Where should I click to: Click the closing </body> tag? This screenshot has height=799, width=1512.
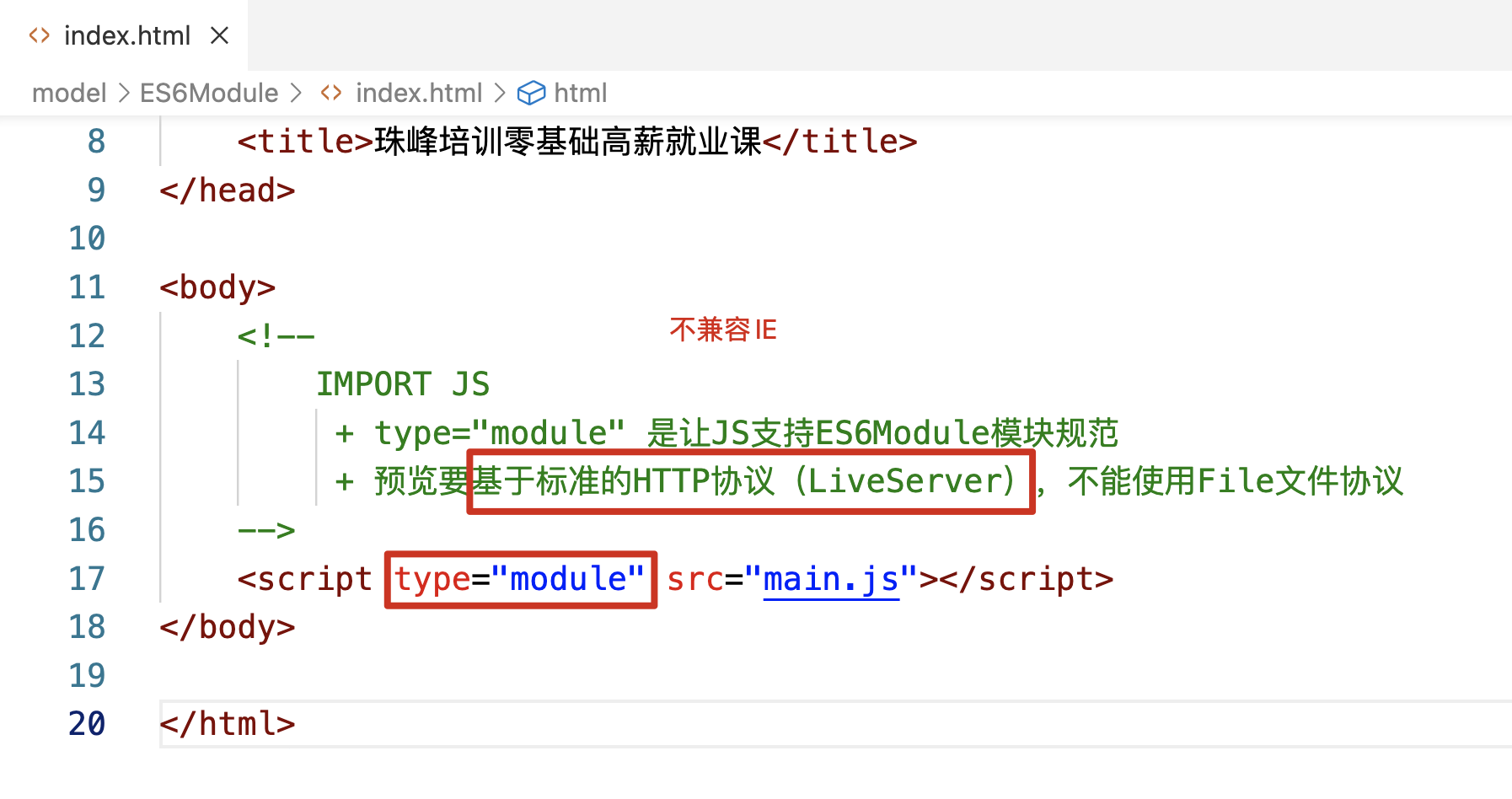pos(228,627)
